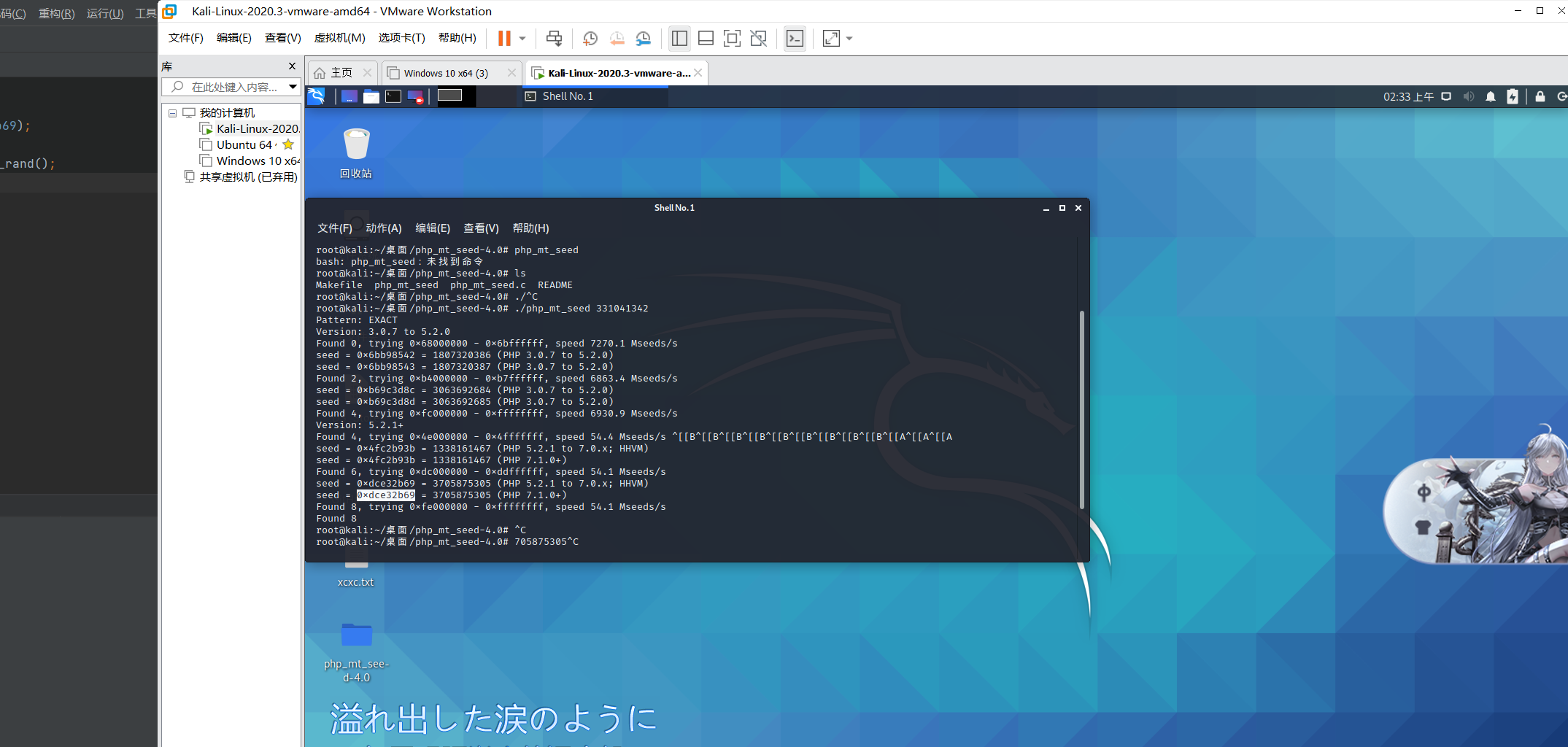1568x747 pixels.
Task: Close the 主页 tab
Action: [x=367, y=73]
